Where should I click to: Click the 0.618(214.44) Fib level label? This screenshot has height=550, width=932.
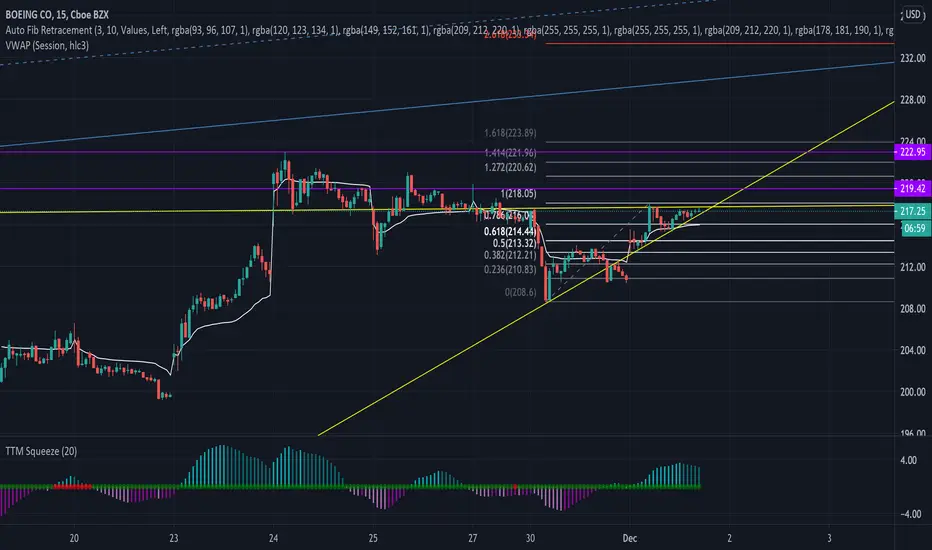click(510, 232)
